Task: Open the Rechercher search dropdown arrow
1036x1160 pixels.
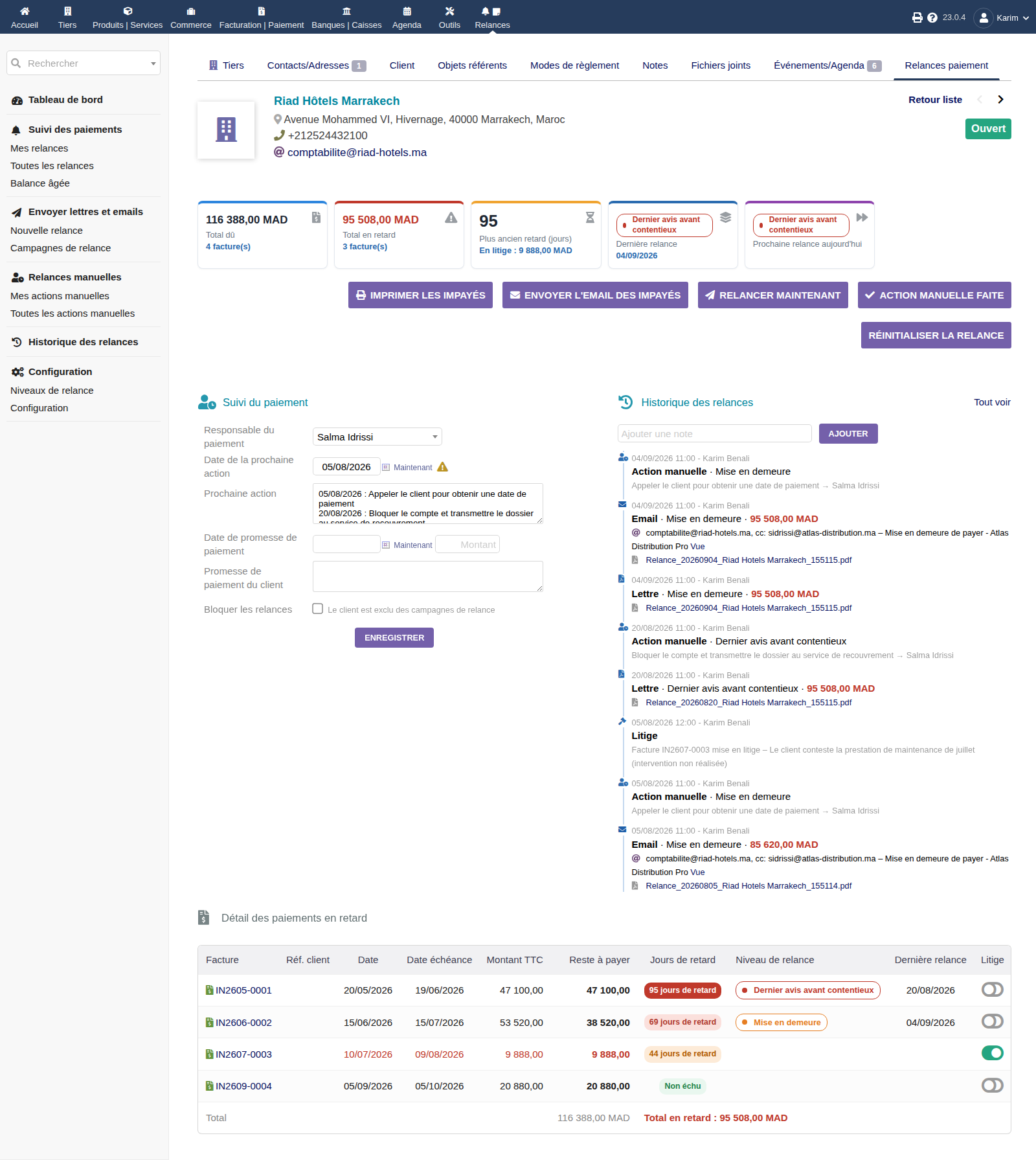Action: click(153, 63)
